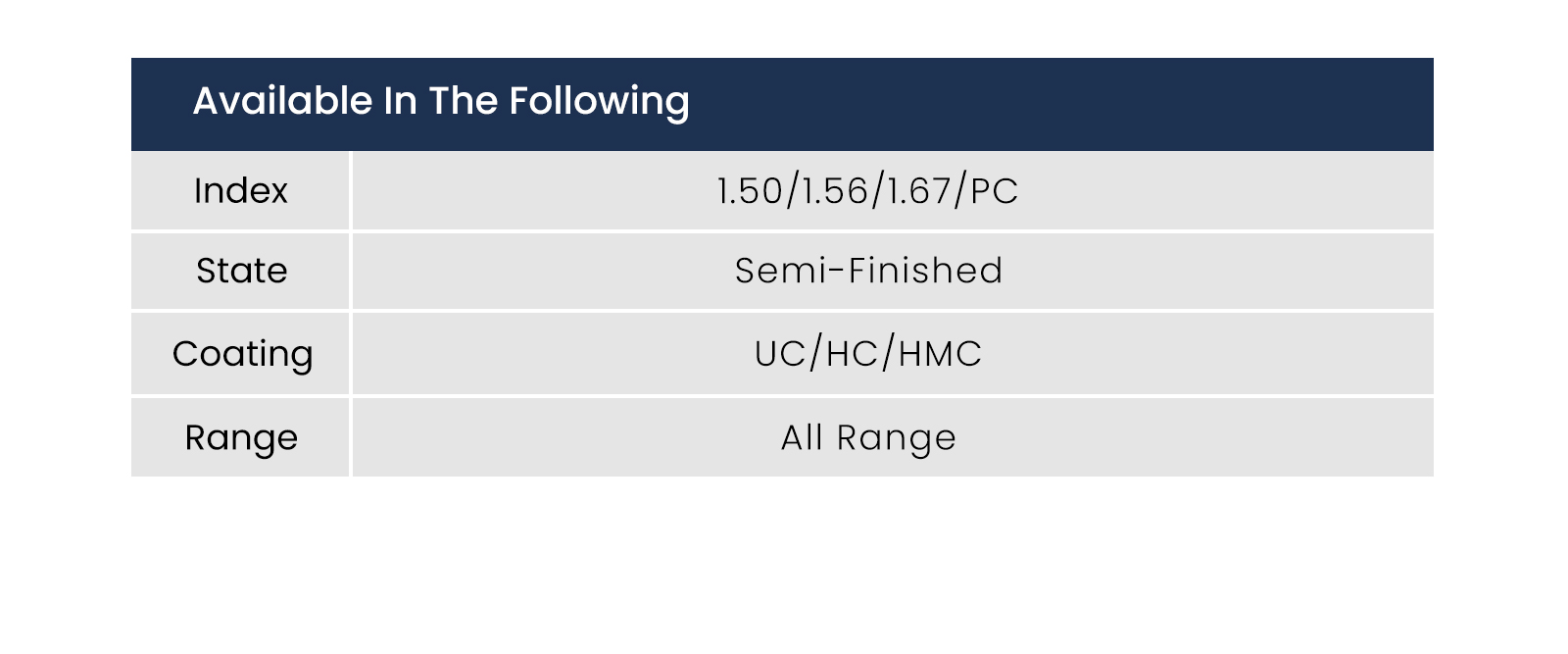Select the State row label
The width and height of the screenshot is (1568, 654).
(242, 271)
